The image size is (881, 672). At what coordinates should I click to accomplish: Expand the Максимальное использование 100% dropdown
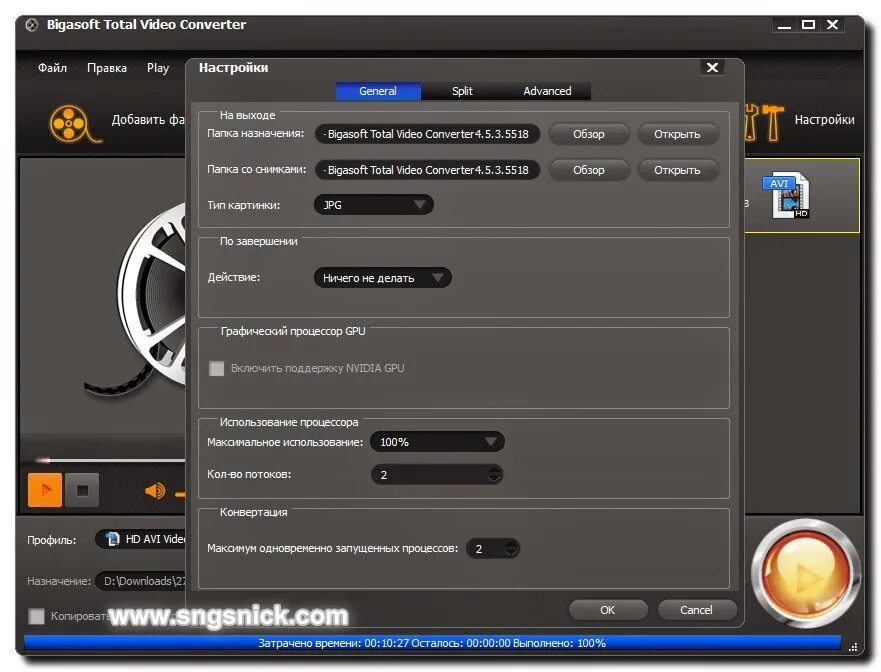[437, 442]
